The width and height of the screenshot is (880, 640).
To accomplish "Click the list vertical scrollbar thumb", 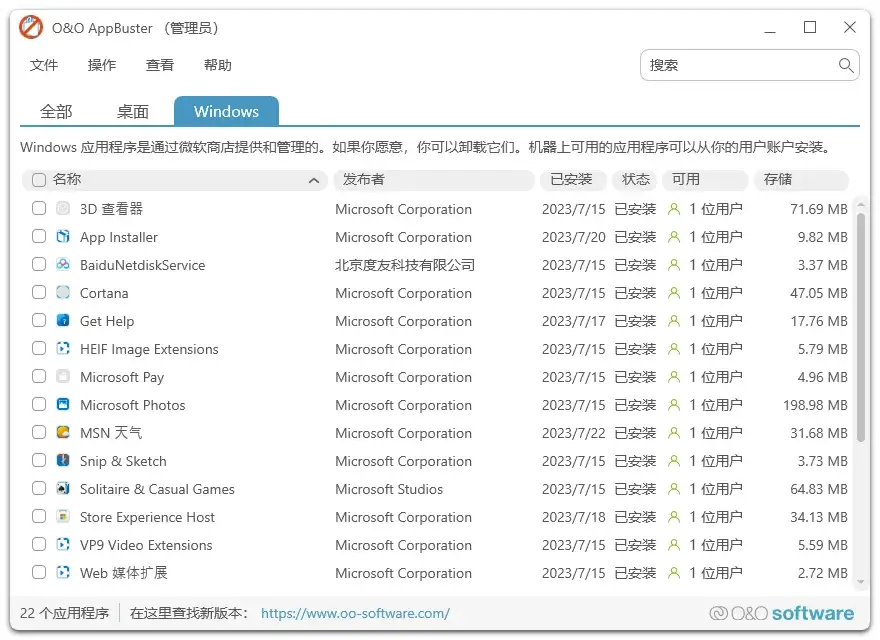I will click(x=861, y=328).
